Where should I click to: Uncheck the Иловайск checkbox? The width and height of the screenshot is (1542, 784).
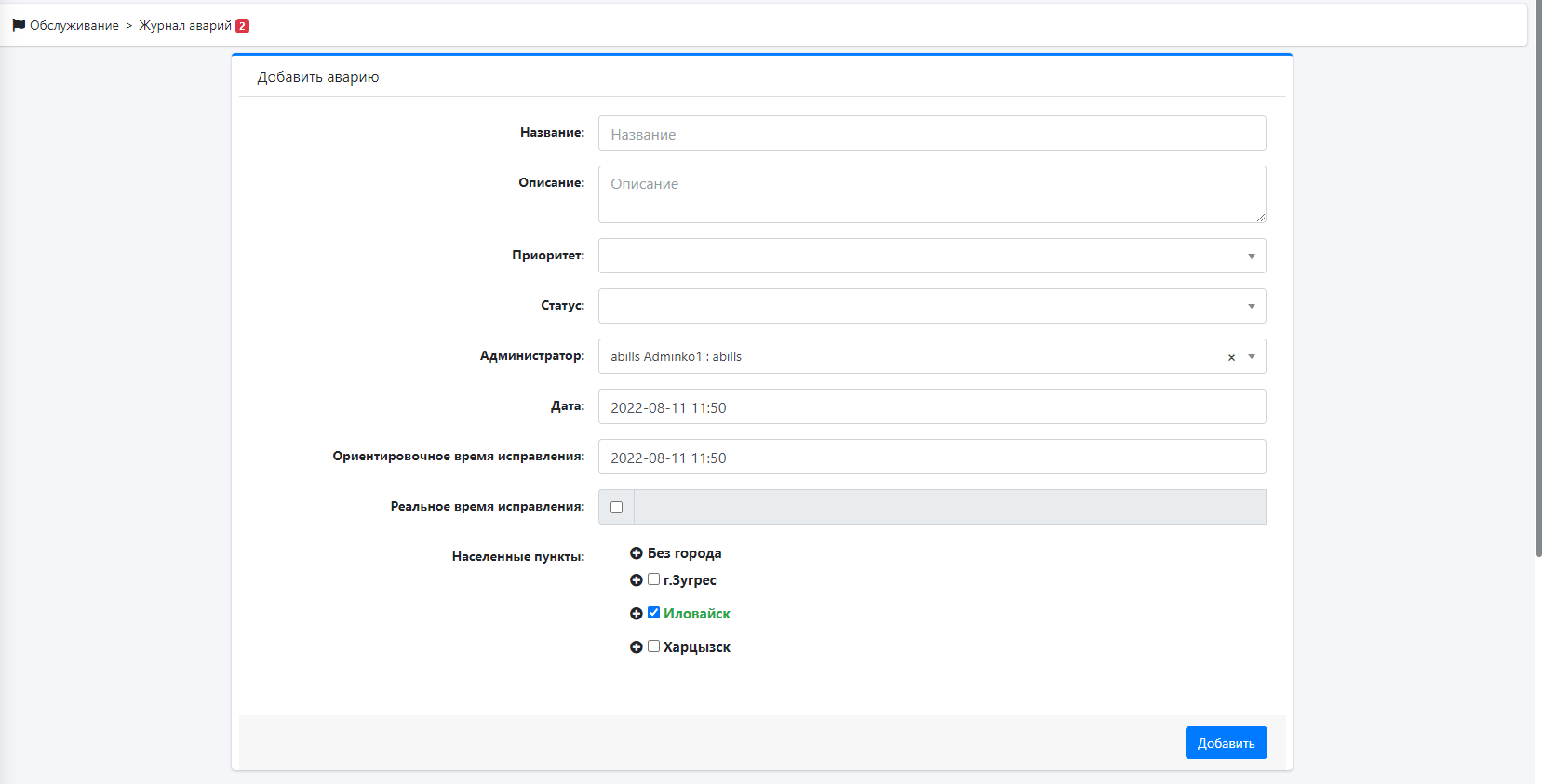[x=653, y=613]
